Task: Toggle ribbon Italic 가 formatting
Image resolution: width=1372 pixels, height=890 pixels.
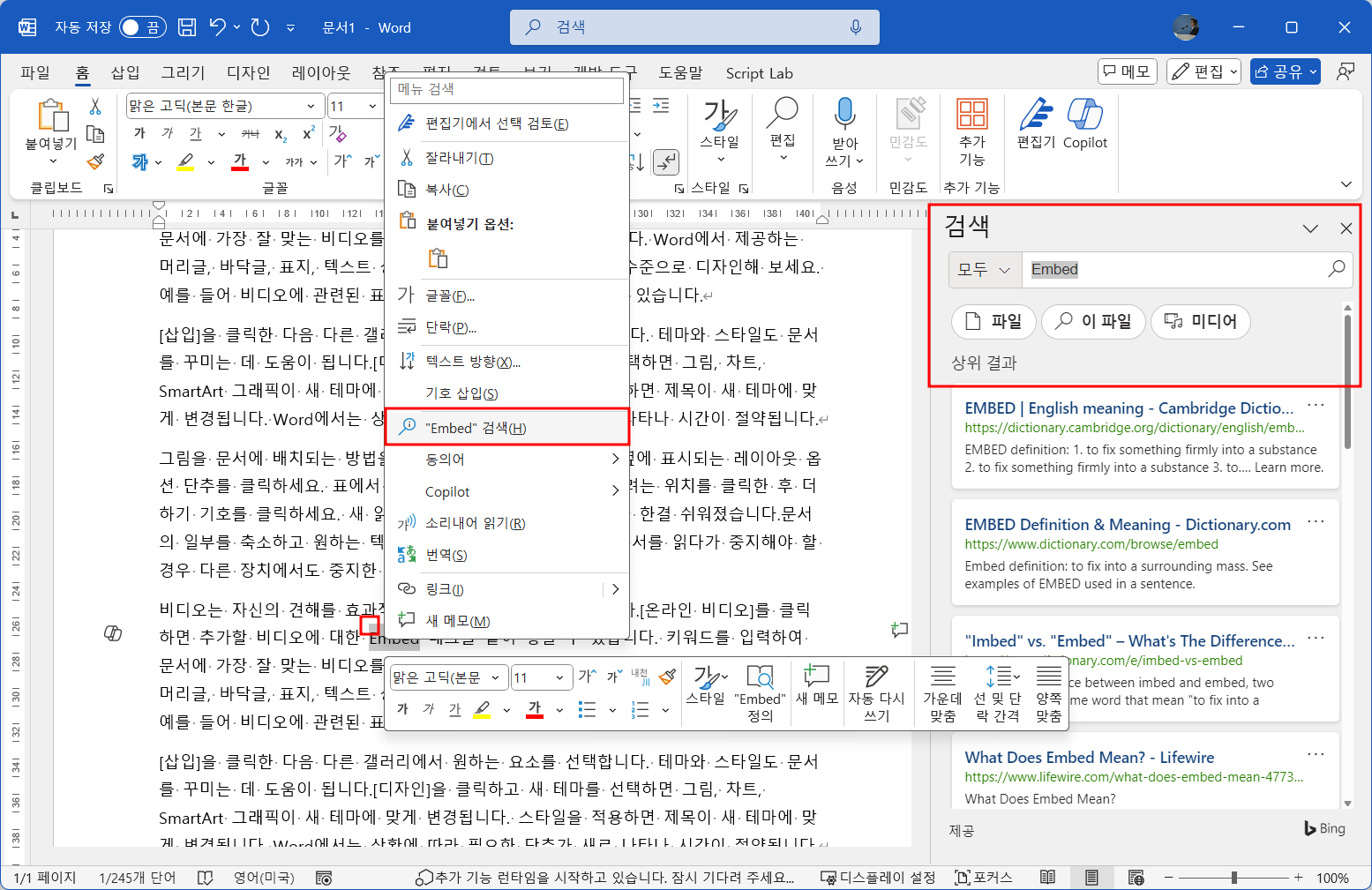Action: 168,133
